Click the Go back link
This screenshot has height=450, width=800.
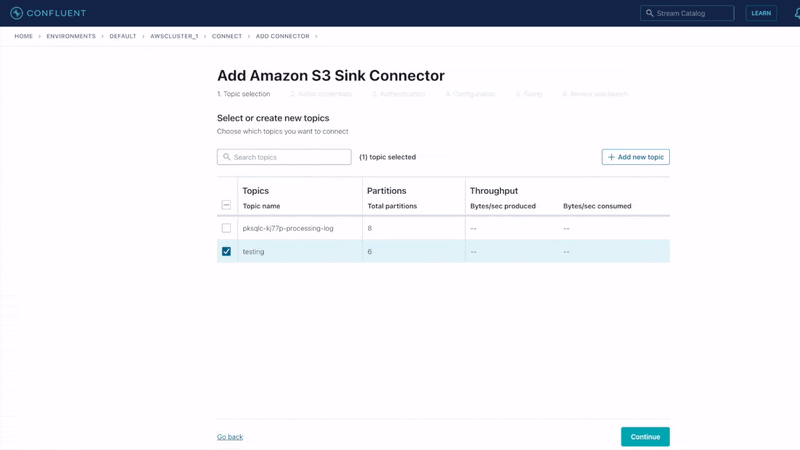pos(230,437)
